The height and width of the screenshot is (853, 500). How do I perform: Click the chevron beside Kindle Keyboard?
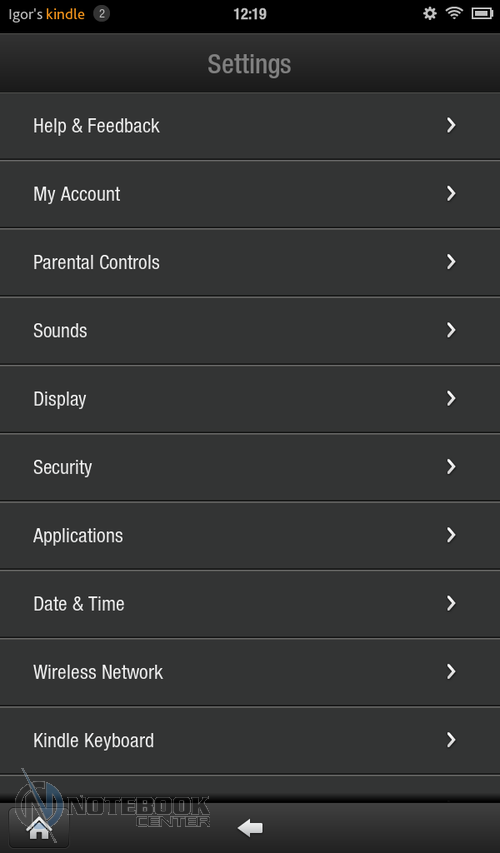[x=451, y=740]
